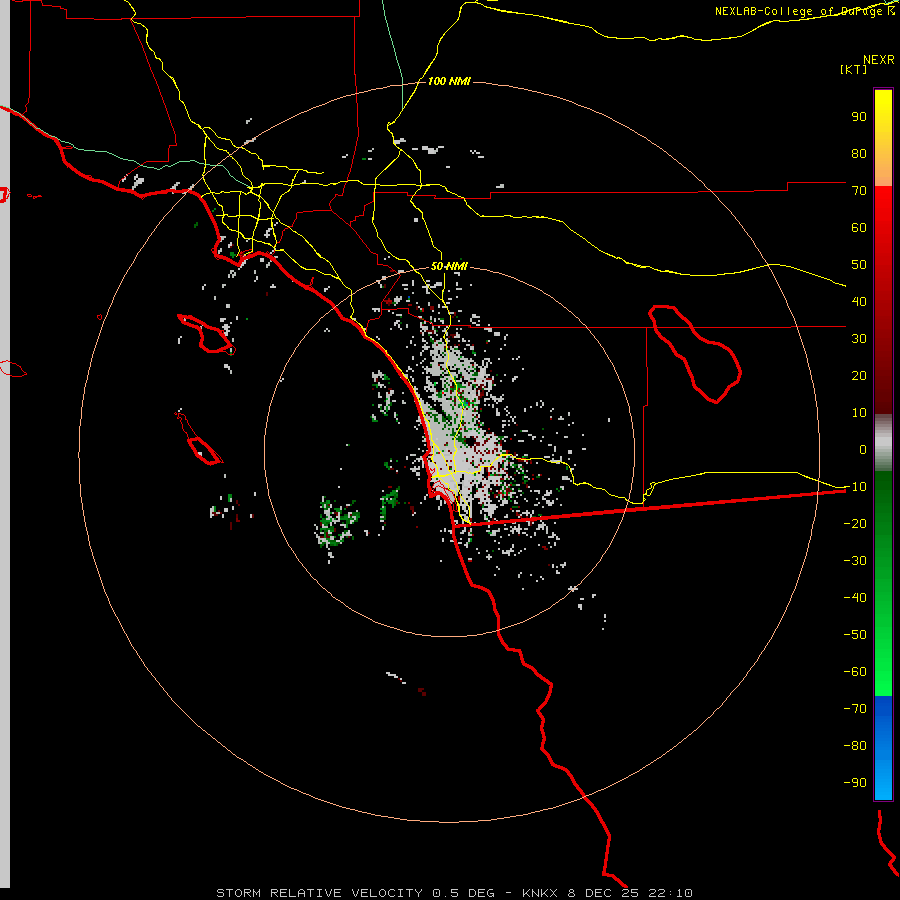
Task: Click the -90 scale value
Action: (x=855, y=783)
